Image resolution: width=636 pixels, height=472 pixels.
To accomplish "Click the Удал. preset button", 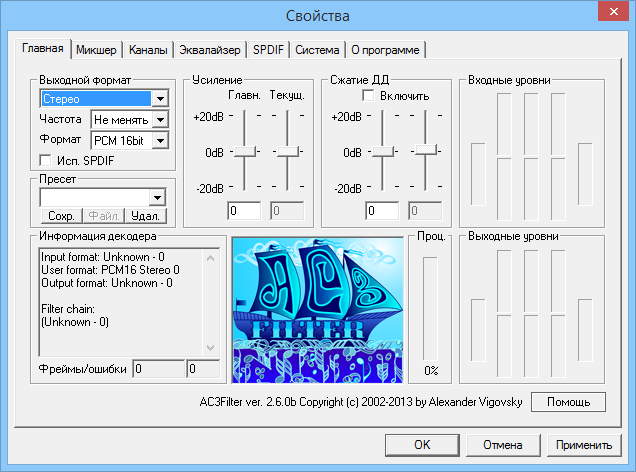I will point(145,216).
